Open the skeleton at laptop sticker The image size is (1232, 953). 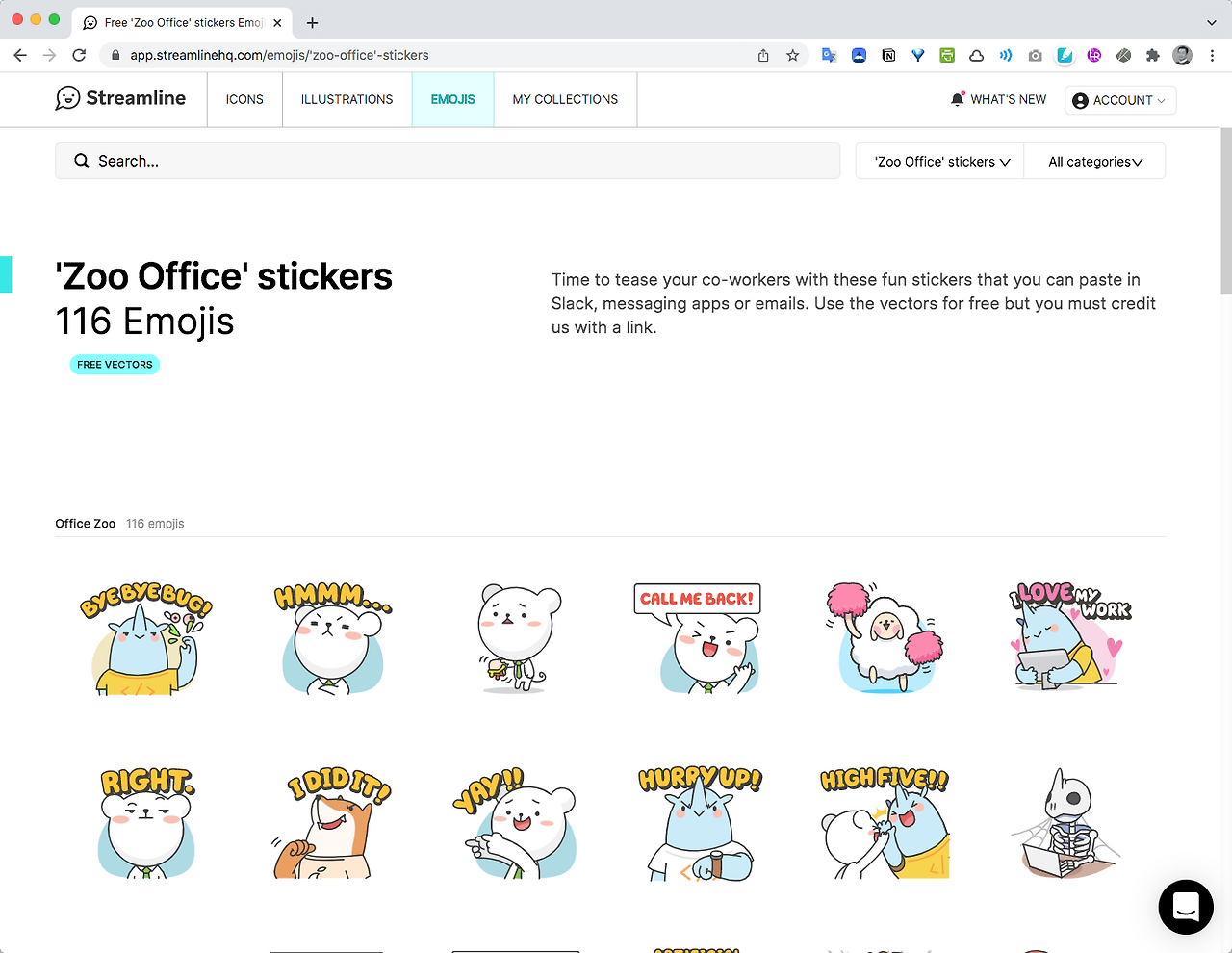[x=1066, y=823]
